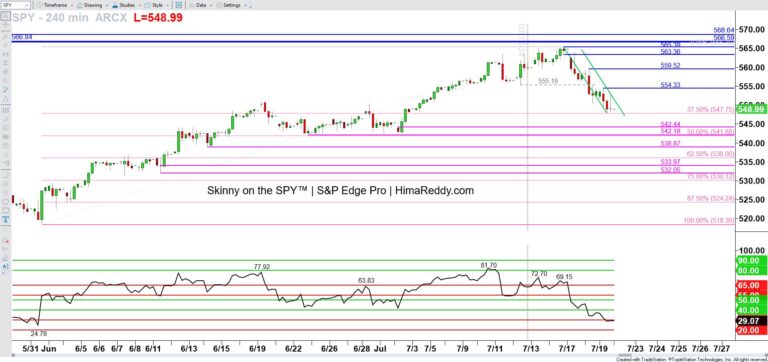Click the 570.00 price axis label
This screenshot has width=768, height=362.
pos(752,29)
